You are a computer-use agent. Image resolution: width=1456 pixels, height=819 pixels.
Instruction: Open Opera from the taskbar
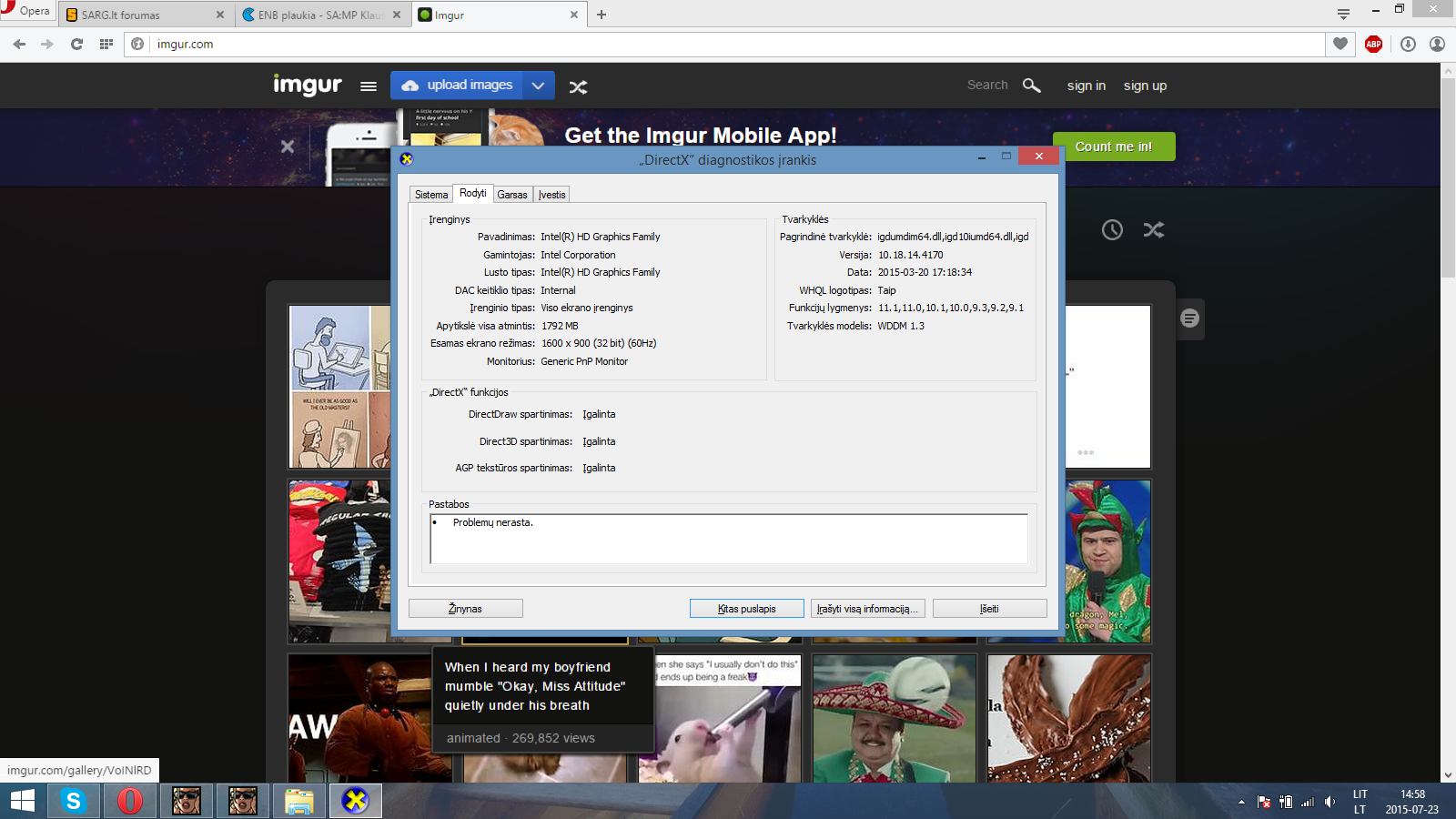130,801
